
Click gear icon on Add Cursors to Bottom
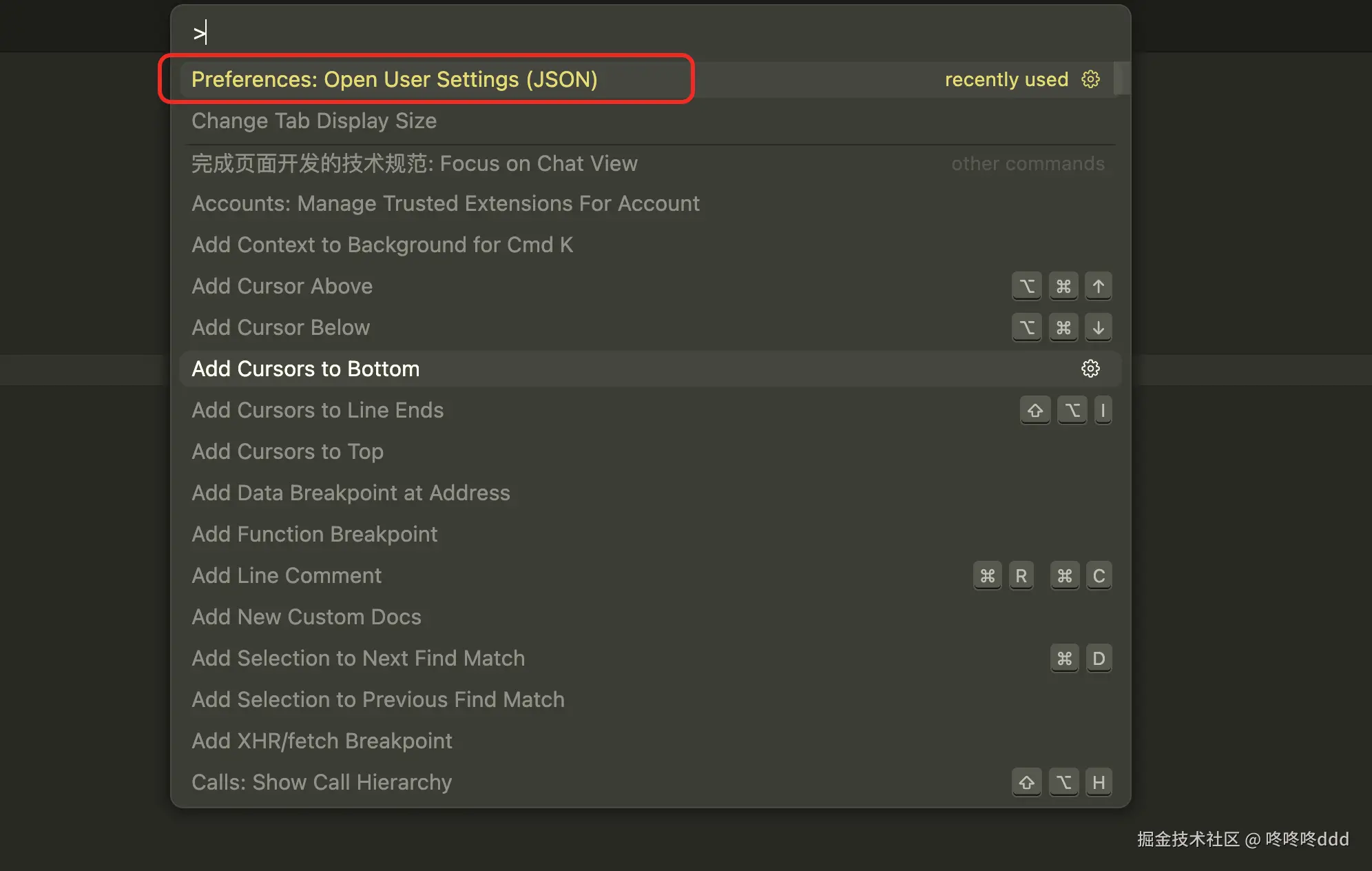pos(1090,369)
